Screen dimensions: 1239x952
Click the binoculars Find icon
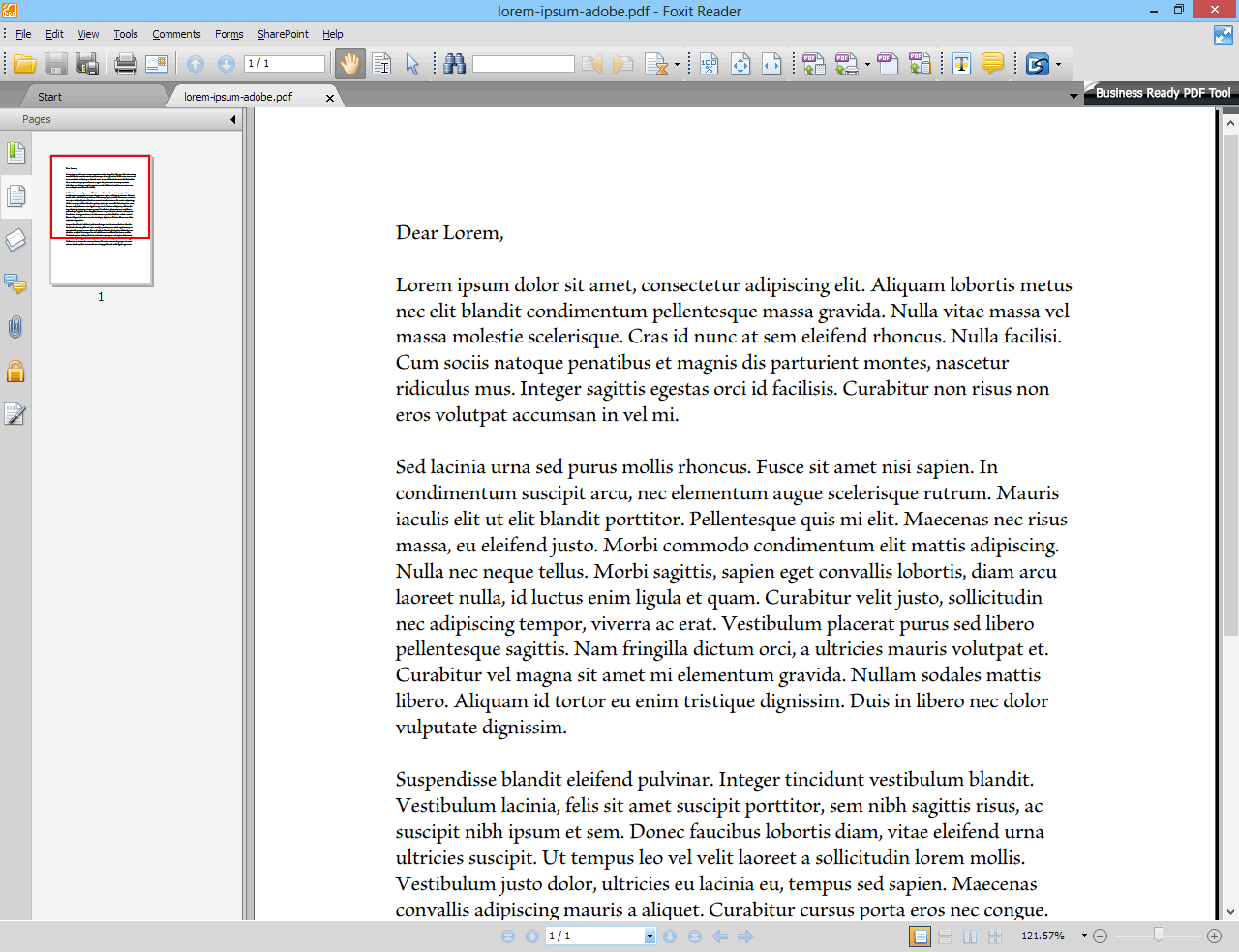point(454,64)
